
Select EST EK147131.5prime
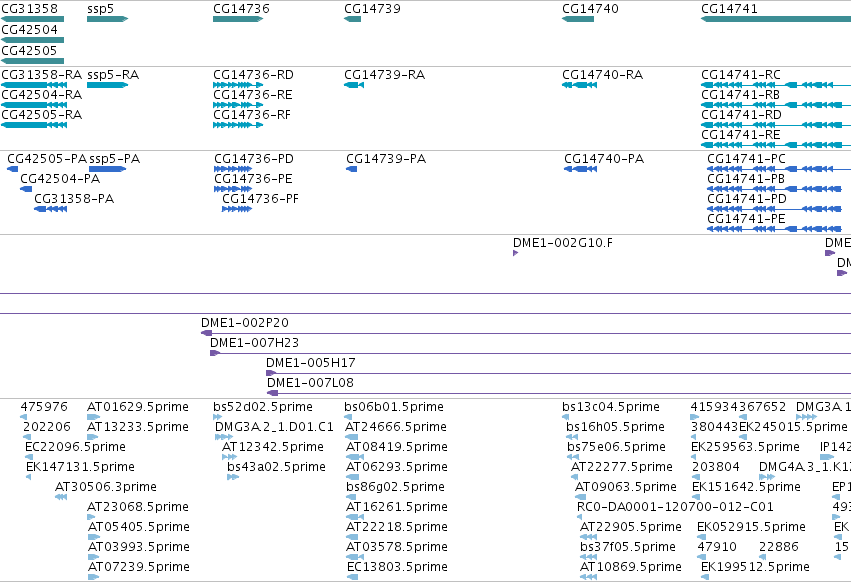pyautogui.click(x=29, y=477)
